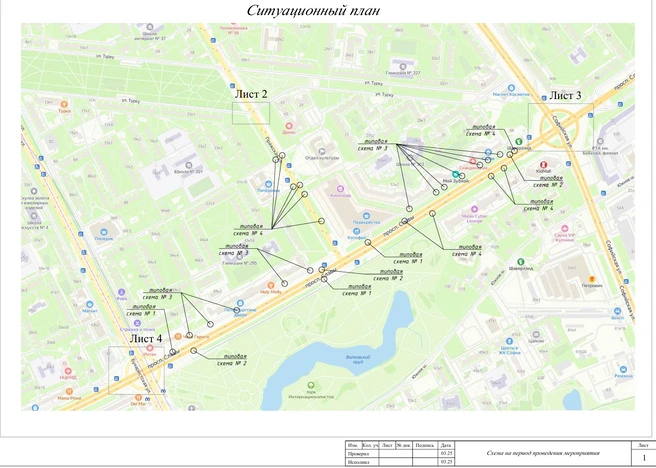Click the Схема на период проведения мероприятия caption

coord(543,453)
